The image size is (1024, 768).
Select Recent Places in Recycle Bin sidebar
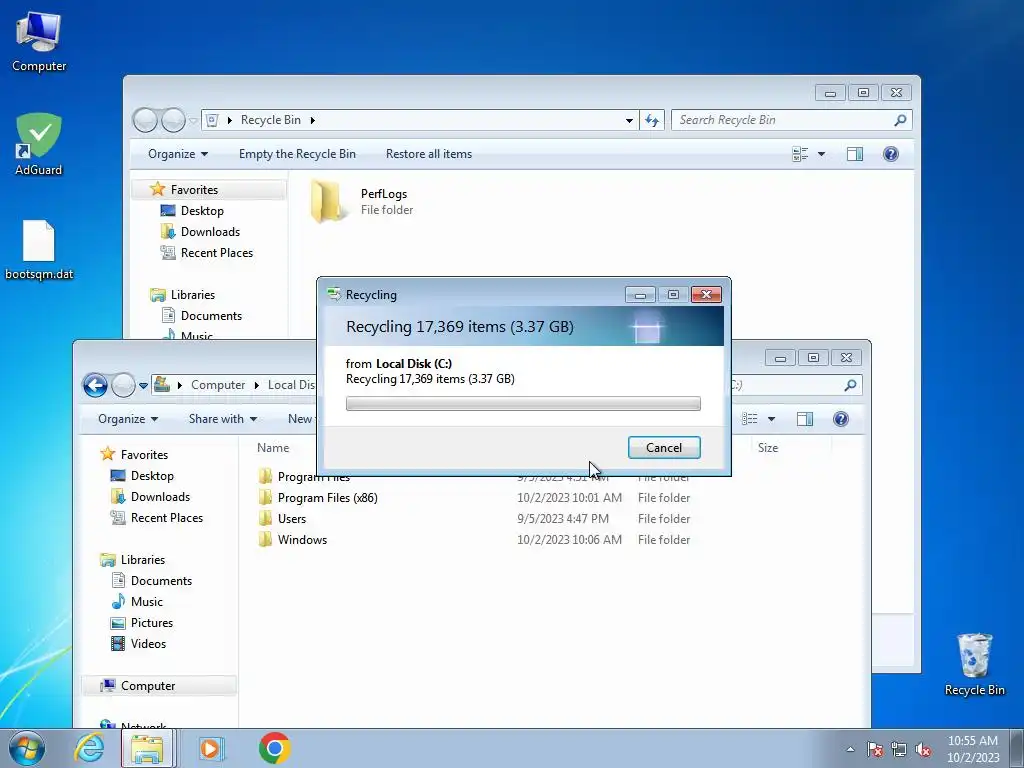click(216, 253)
